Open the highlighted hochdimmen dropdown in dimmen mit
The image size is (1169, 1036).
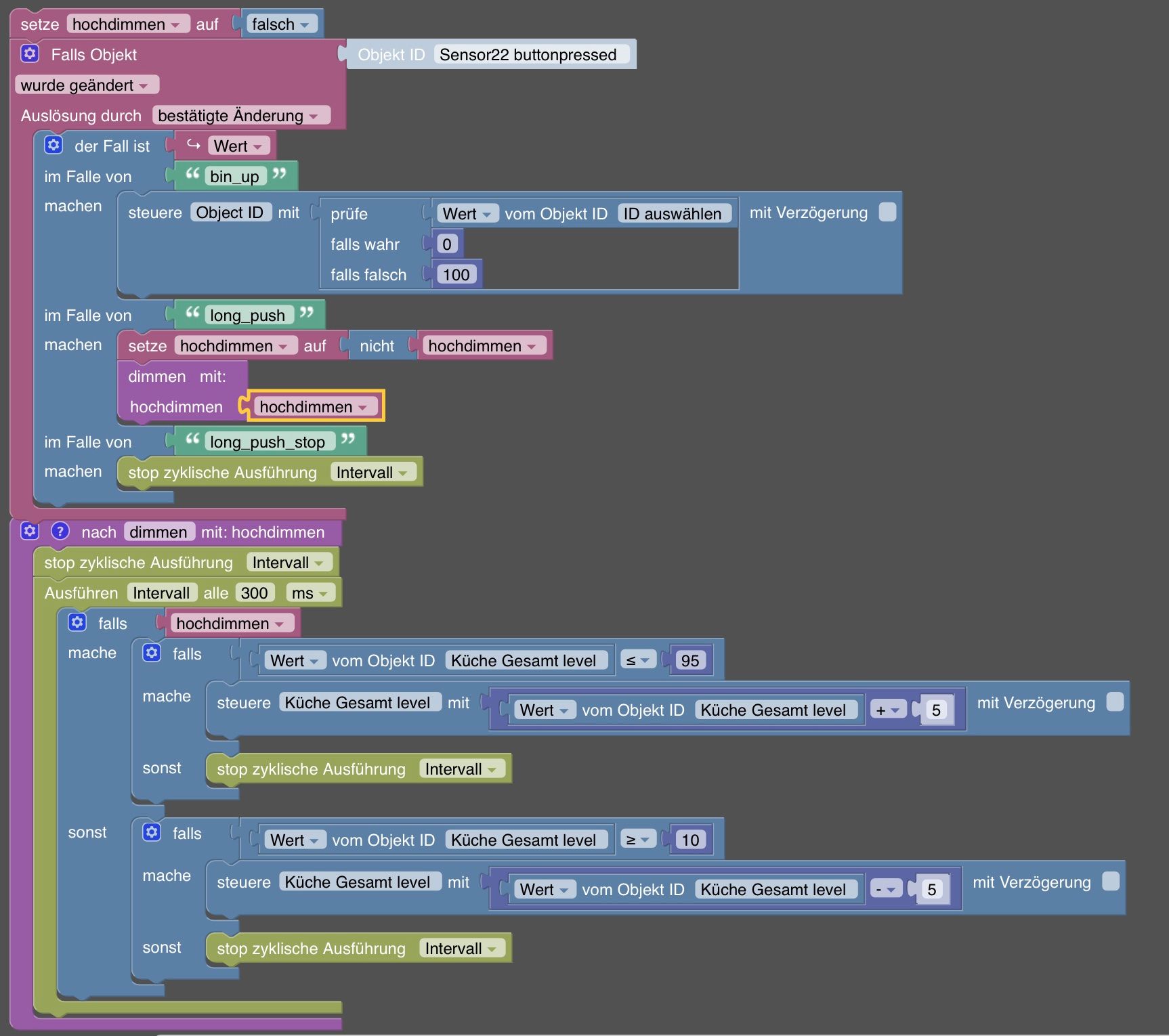315,407
